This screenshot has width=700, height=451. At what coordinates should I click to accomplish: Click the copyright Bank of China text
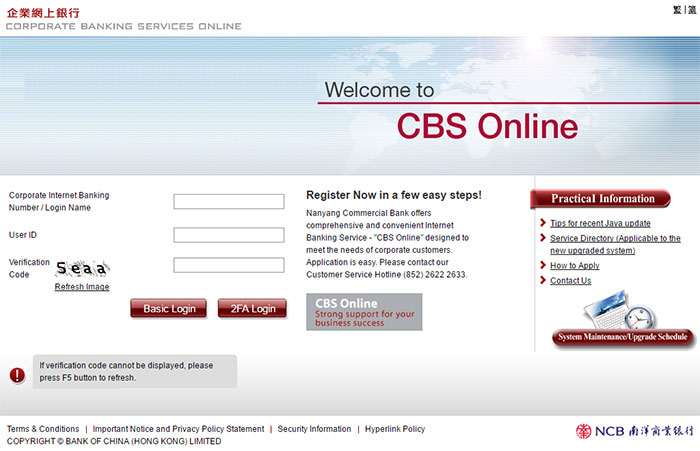[114, 441]
